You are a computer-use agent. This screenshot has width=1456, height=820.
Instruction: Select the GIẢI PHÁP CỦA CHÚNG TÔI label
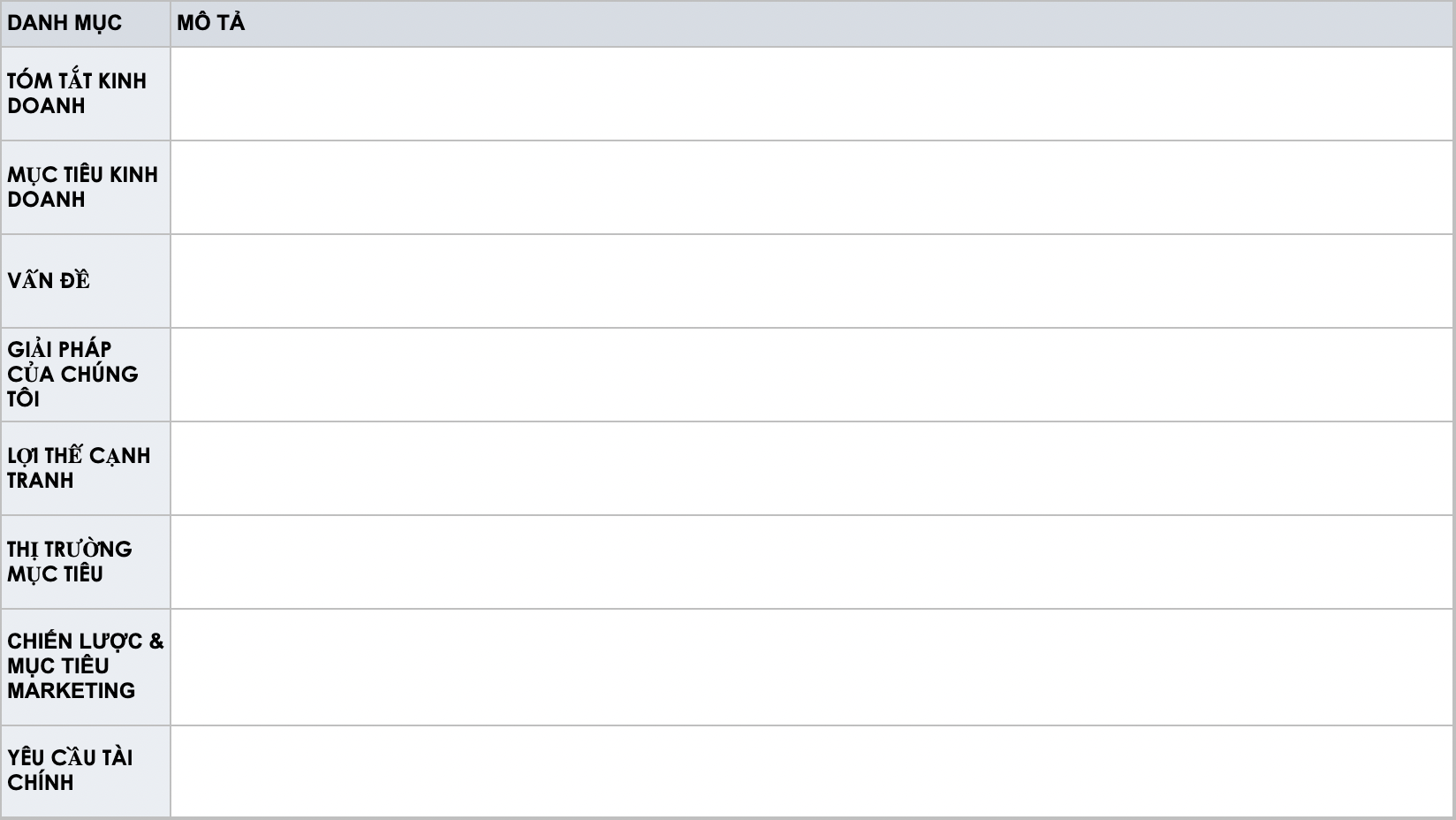tap(85, 375)
